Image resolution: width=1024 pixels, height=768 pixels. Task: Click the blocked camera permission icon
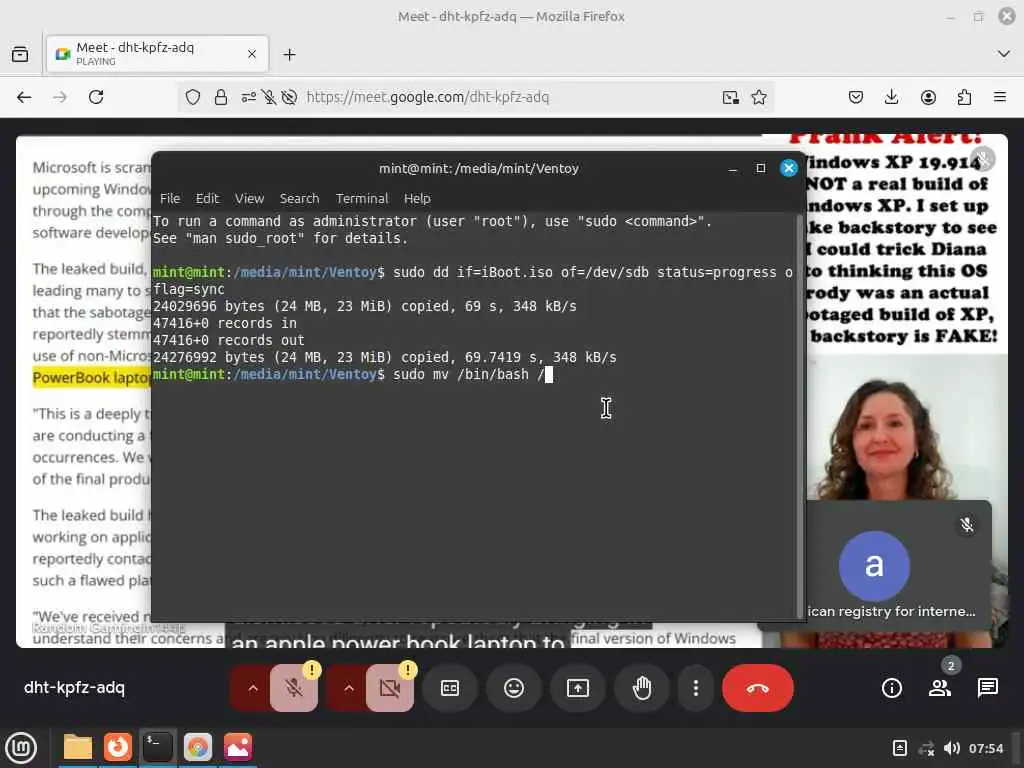pyautogui.click(x=289, y=97)
